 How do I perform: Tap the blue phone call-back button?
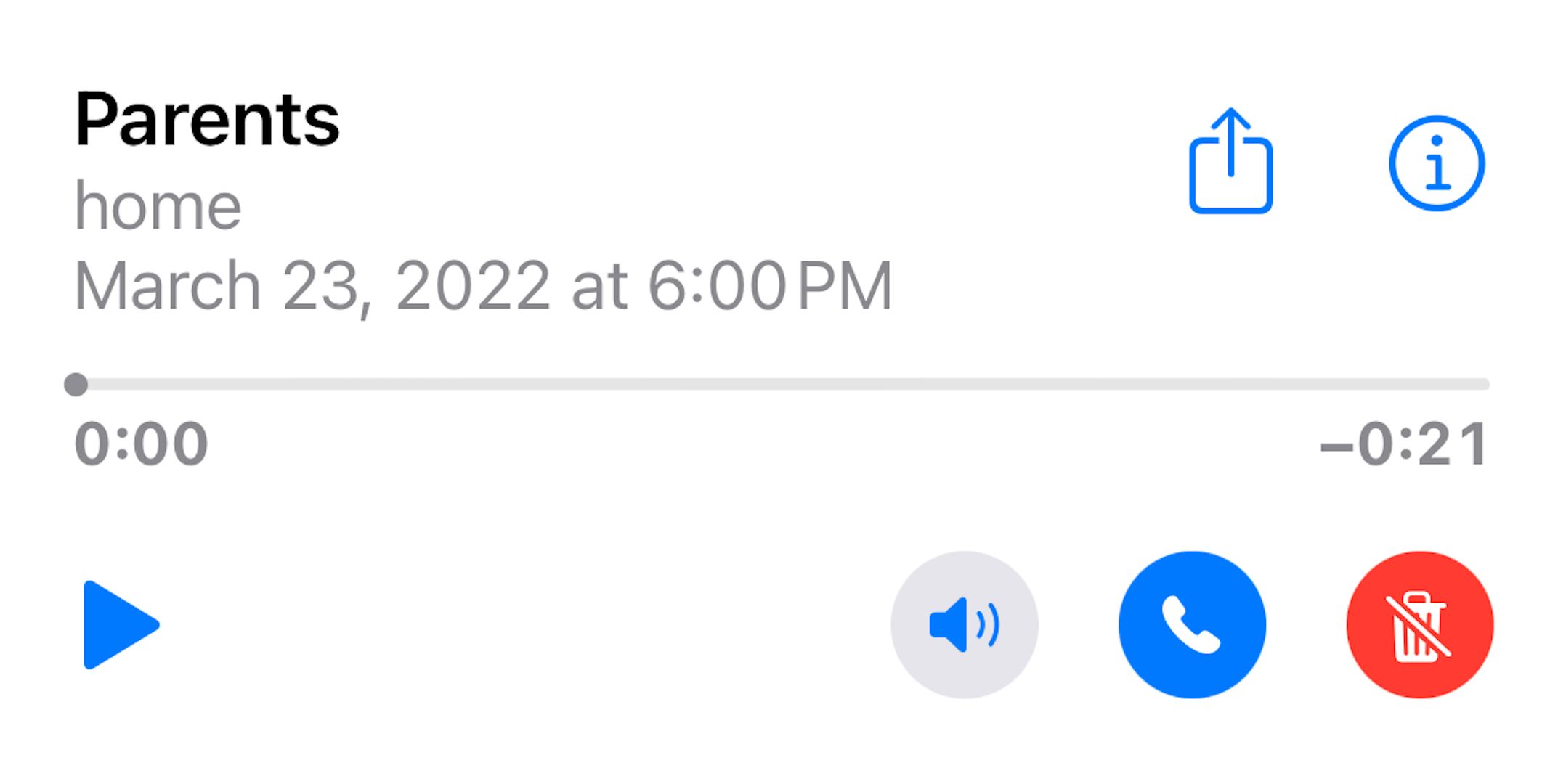1192,625
